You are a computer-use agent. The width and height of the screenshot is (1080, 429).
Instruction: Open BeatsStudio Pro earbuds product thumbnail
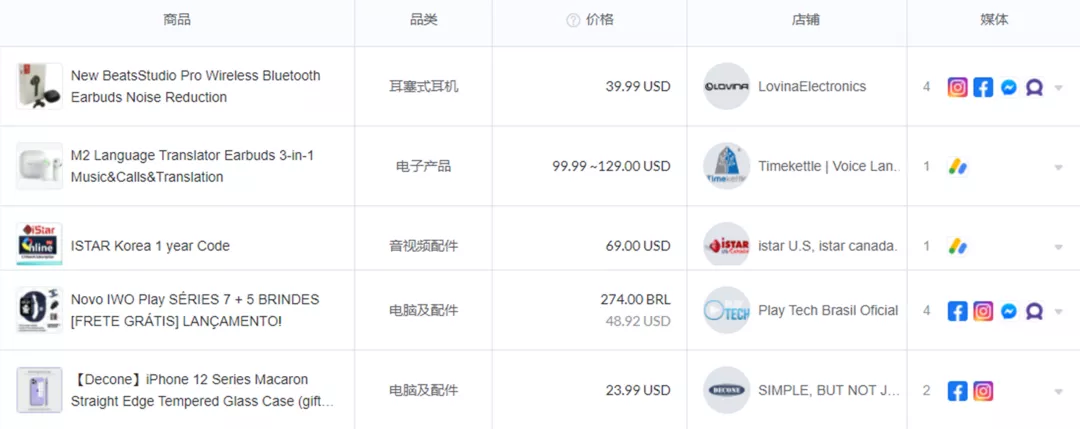(x=39, y=86)
